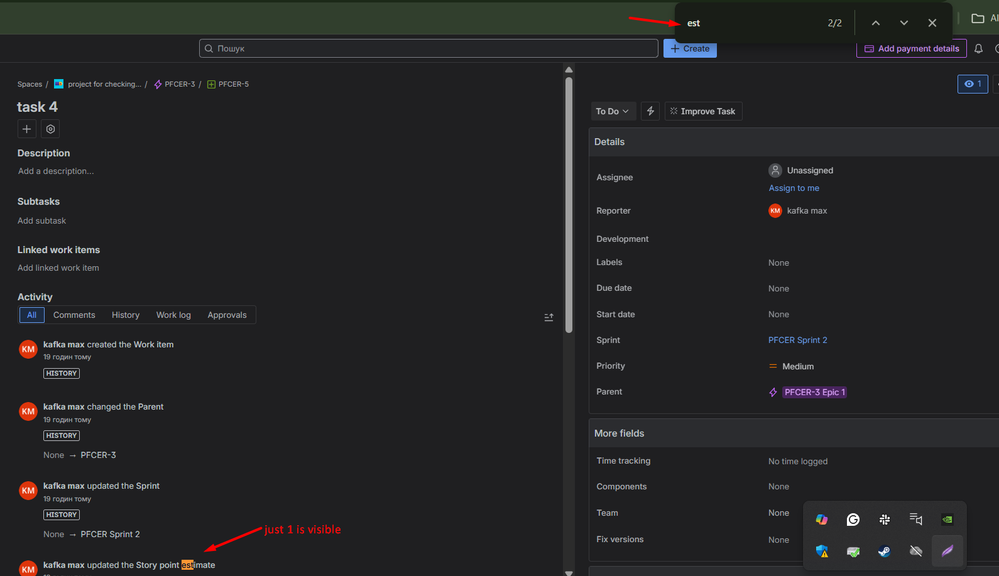Image resolution: width=999 pixels, height=576 pixels.
Task: Jump to previous find match with up arrow
Action: 875,23
